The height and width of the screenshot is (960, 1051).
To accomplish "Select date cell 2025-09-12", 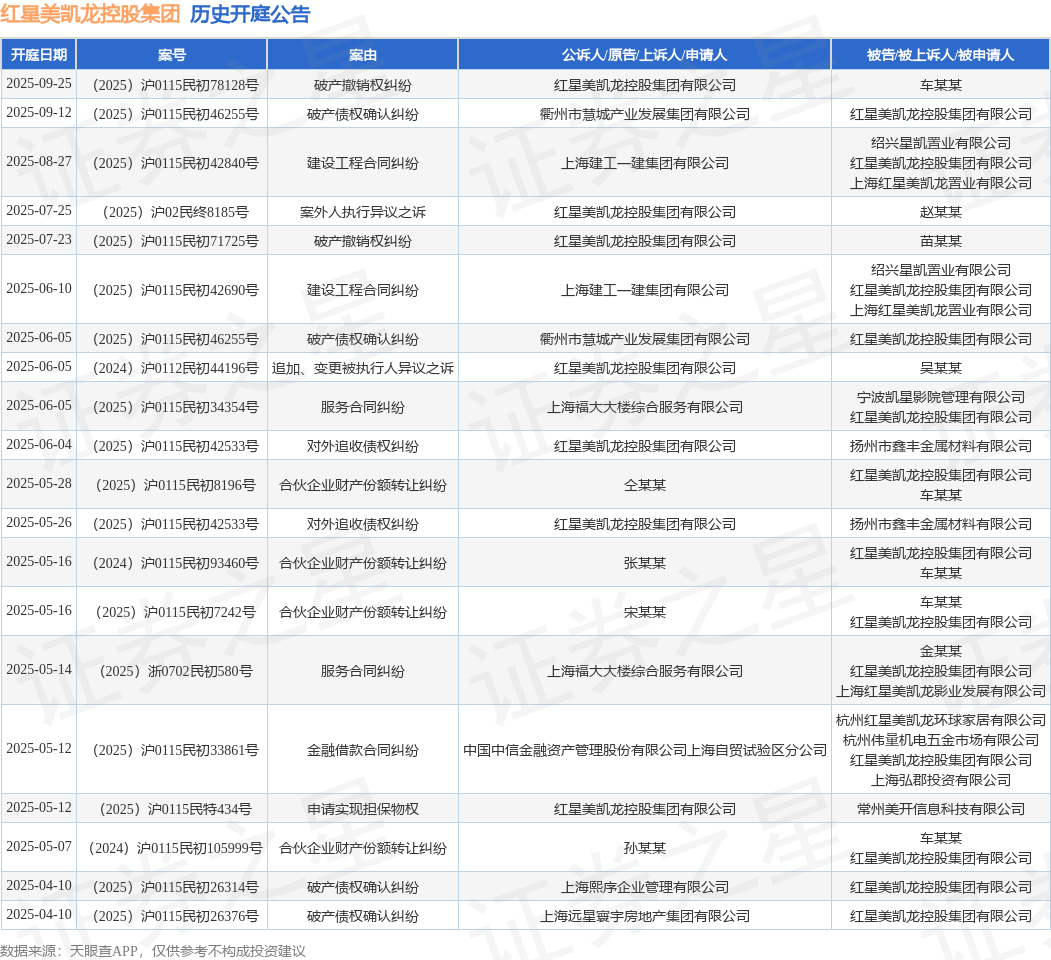I will (x=39, y=113).
